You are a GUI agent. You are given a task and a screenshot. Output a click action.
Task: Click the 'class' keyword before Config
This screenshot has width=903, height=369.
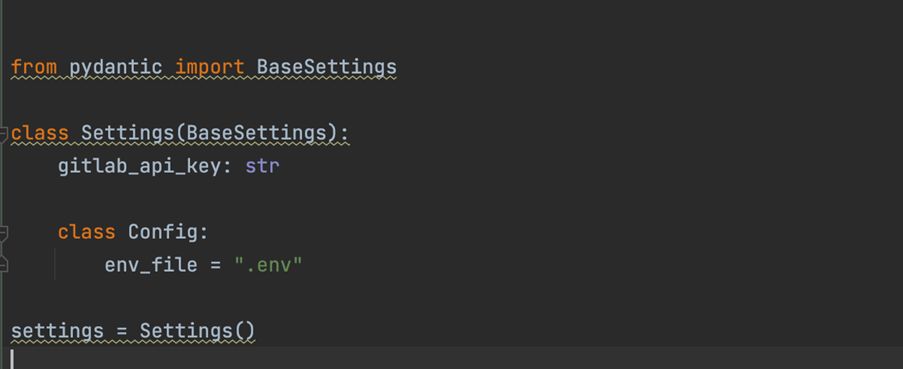click(x=86, y=232)
